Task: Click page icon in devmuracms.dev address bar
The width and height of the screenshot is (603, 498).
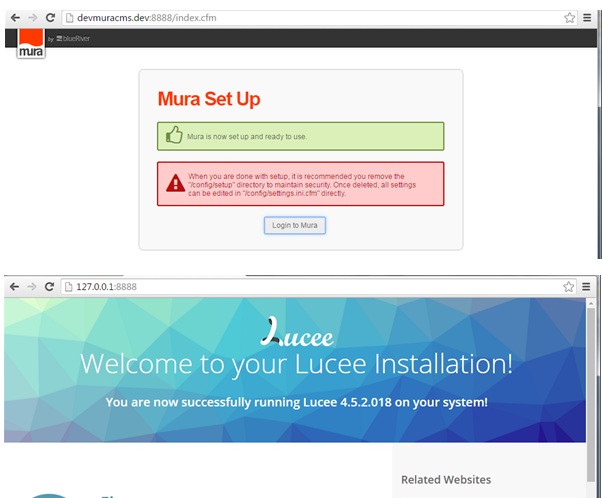Action: [x=69, y=18]
